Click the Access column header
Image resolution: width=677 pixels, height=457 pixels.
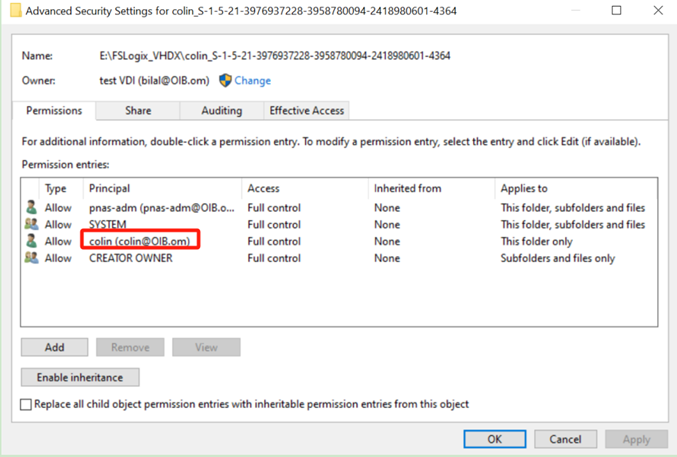tap(264, 188)
